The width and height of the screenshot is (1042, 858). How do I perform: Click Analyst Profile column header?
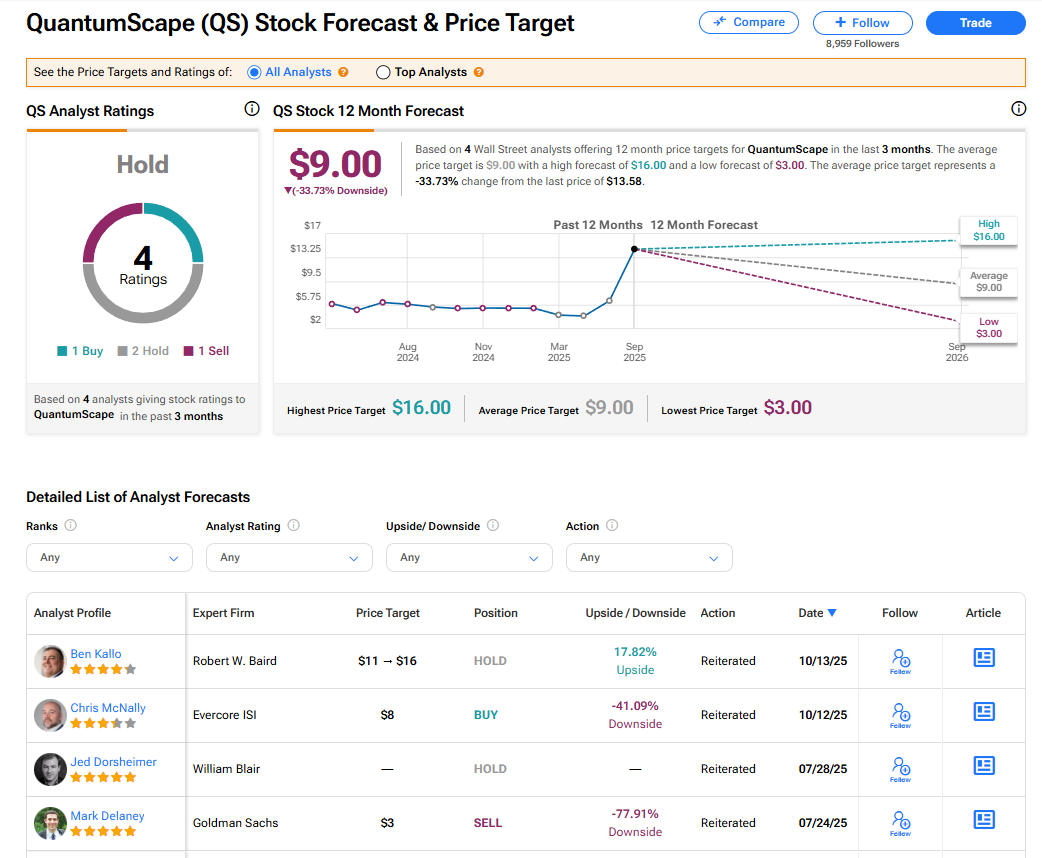click(72, 613)
